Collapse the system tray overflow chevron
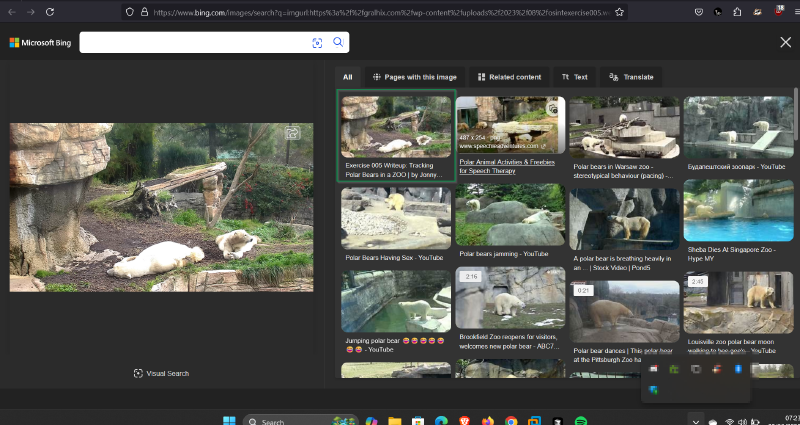The height and width of the screenshot is (425, 800). (695, 421)
